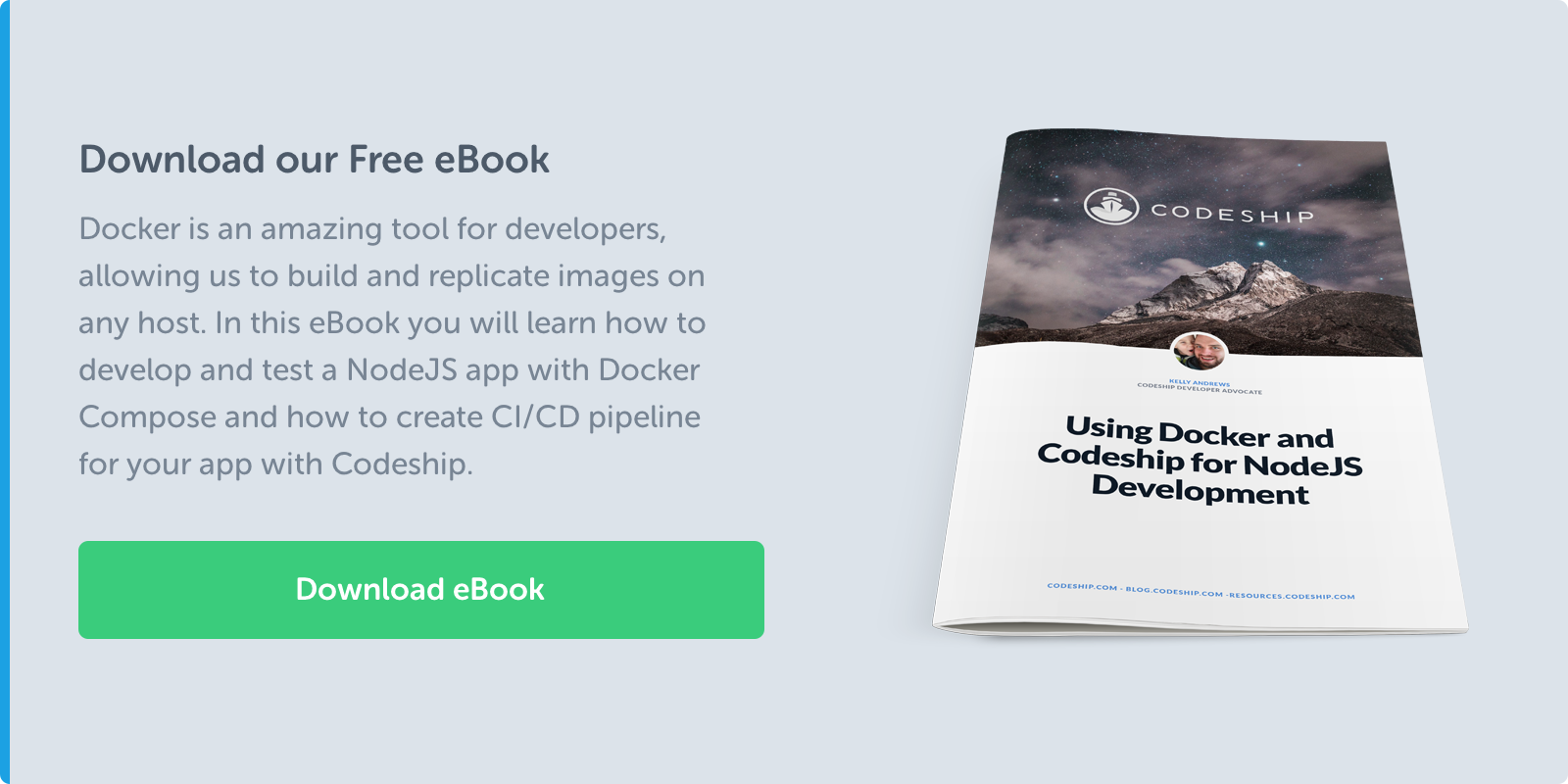
Task: Click the "Download our Free eBook" heading
Action: tap(314, 160)
